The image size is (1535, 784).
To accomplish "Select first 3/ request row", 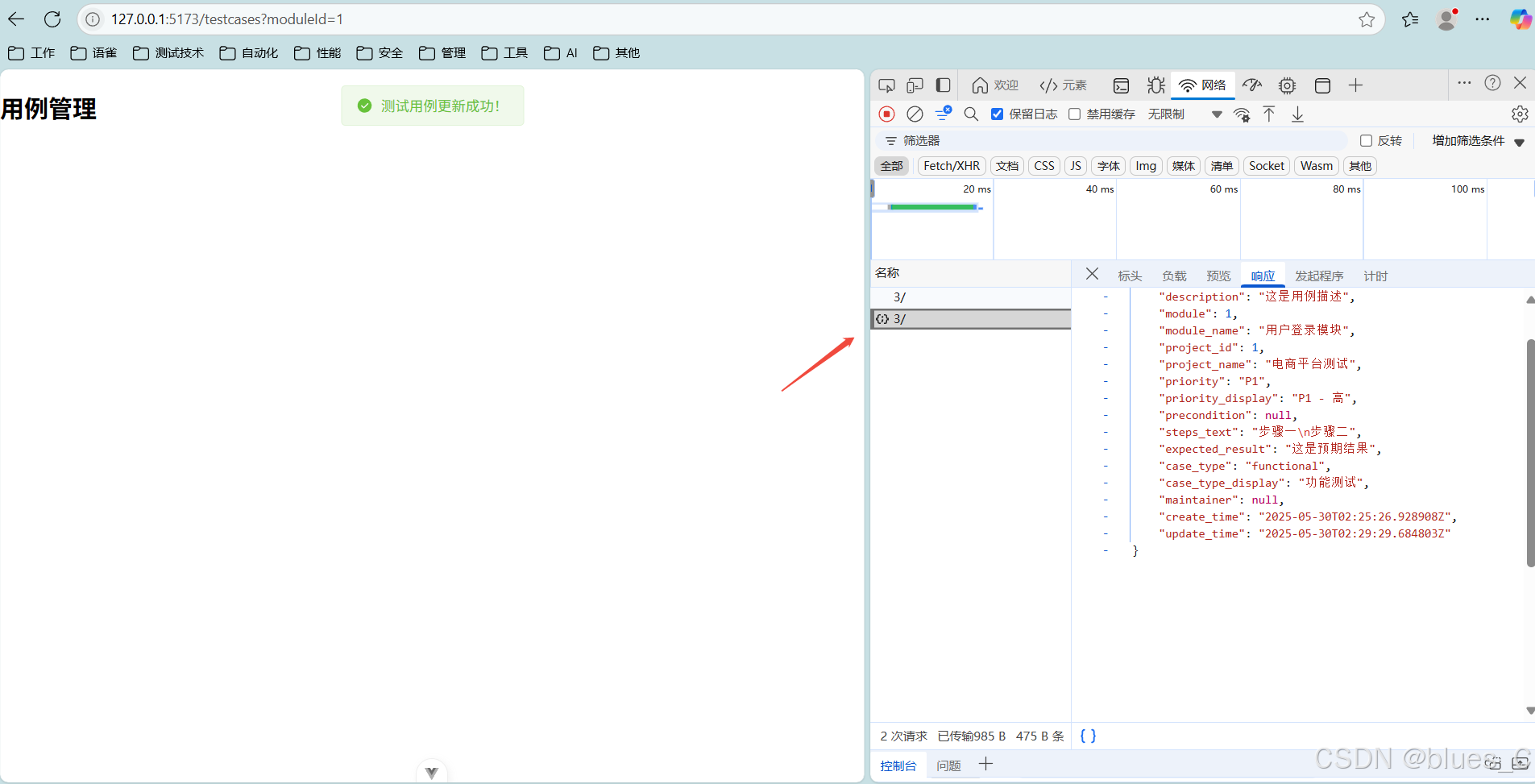I will coord(971,297).
